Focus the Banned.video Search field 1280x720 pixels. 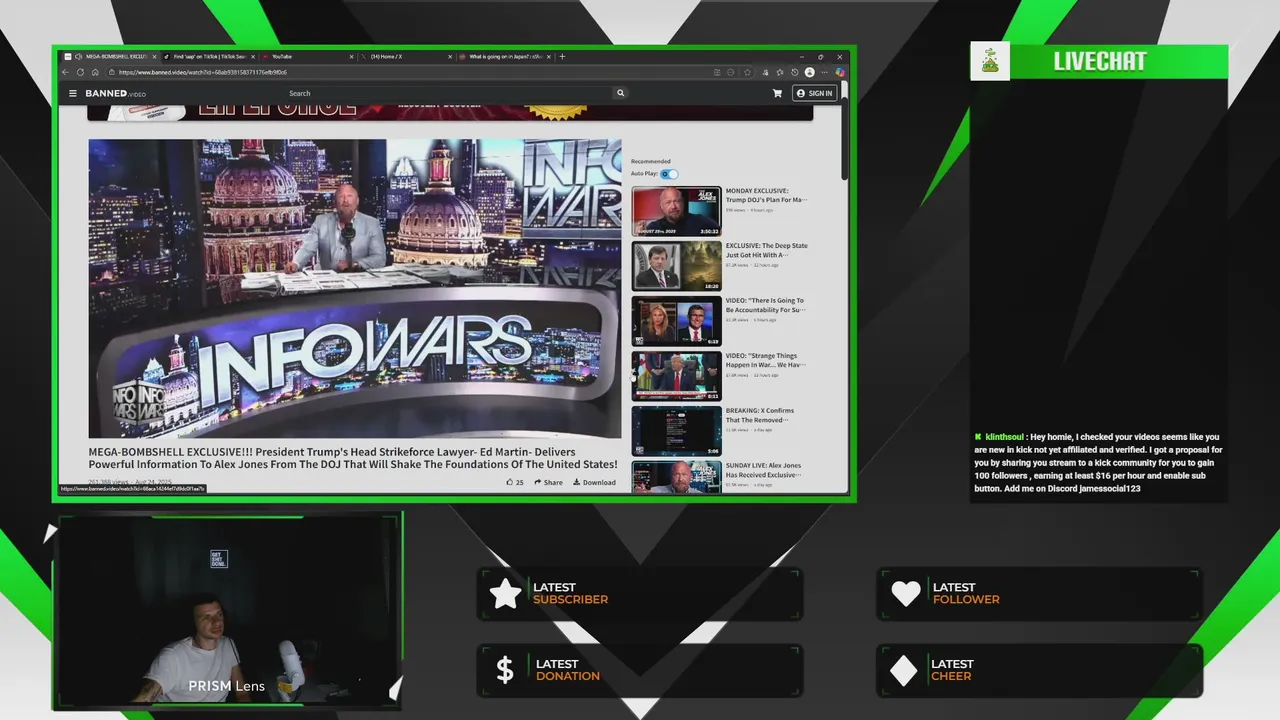(x=448, y=93)
